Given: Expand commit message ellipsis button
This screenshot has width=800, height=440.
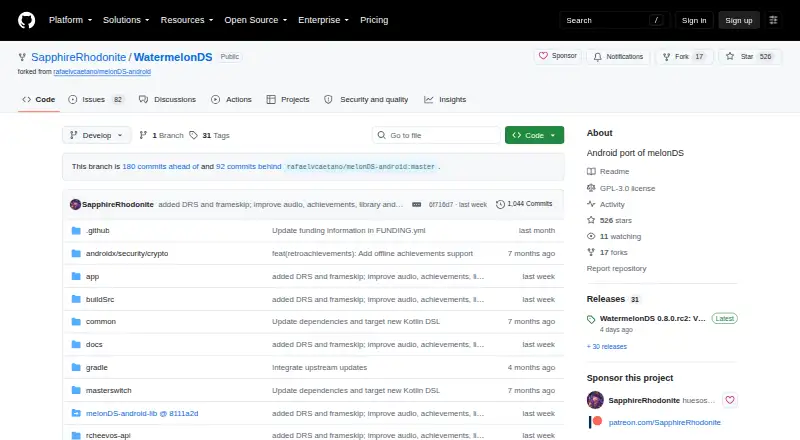Looking at the screenshot, I should (x=416, y=204).
